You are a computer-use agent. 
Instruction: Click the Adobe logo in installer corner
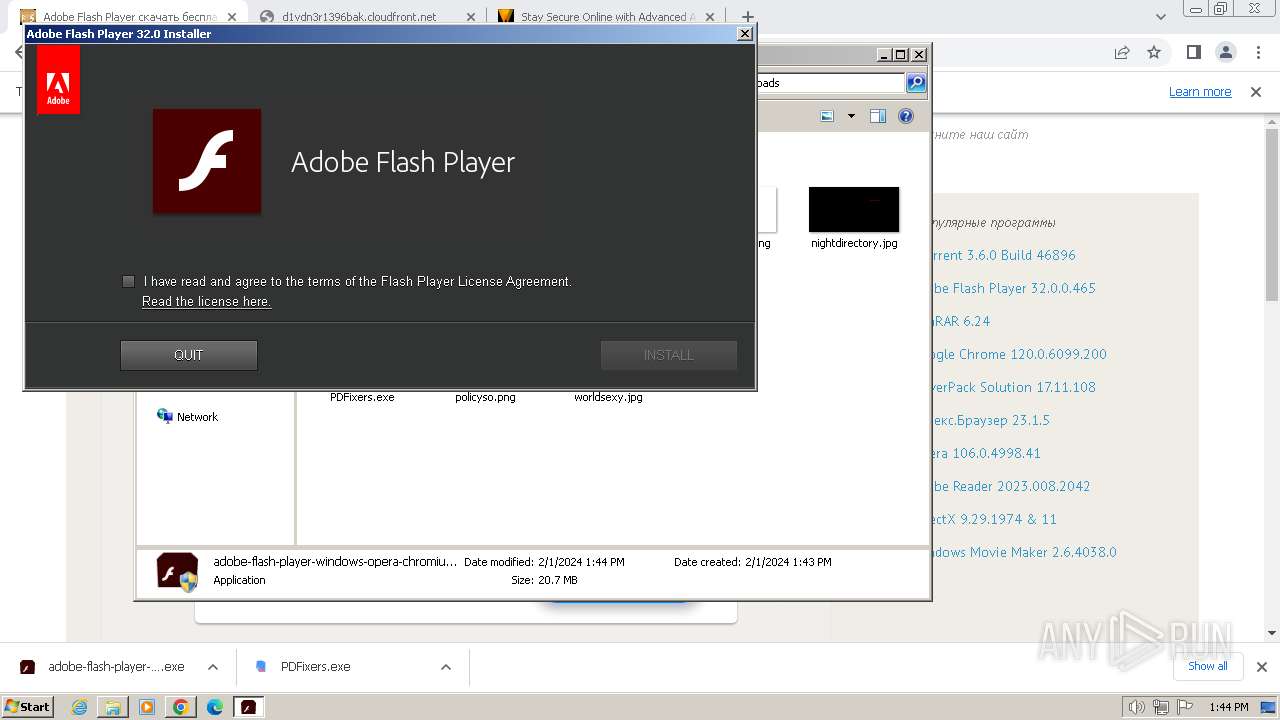click(x=58, y=80)
